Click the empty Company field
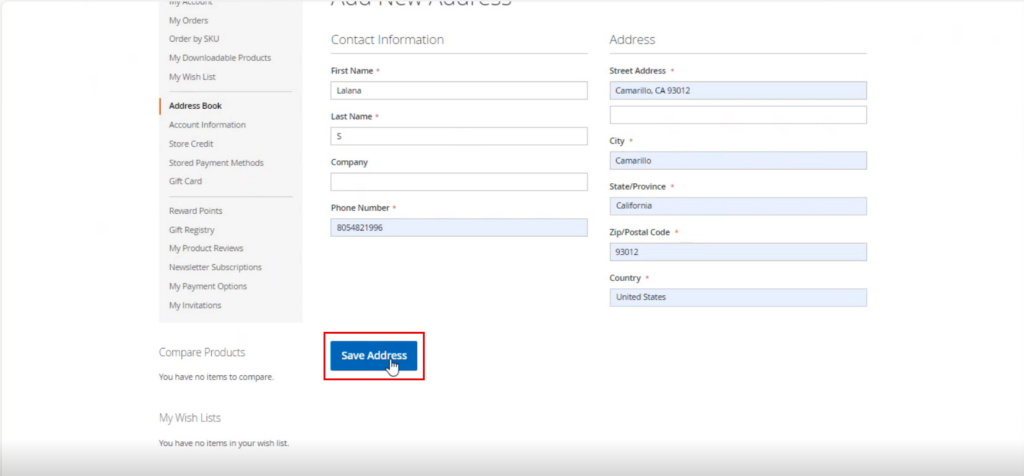 [x=458, y=182]
